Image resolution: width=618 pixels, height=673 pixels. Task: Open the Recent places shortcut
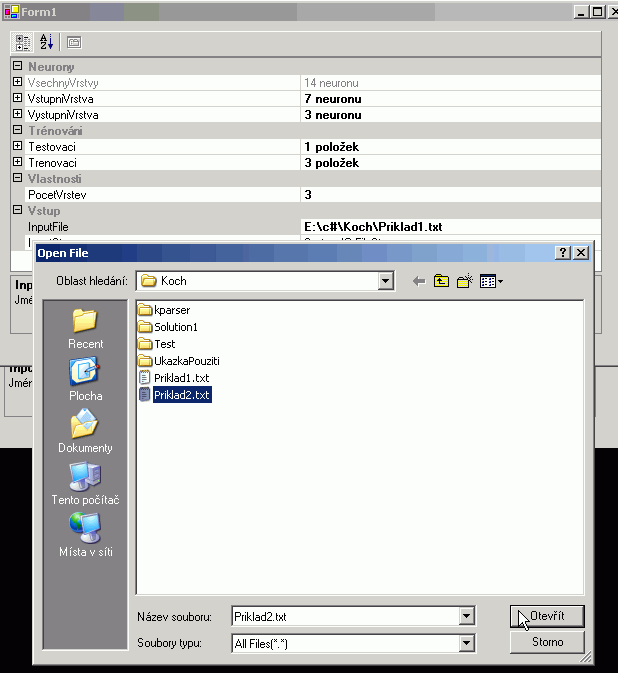coord(85,329)
